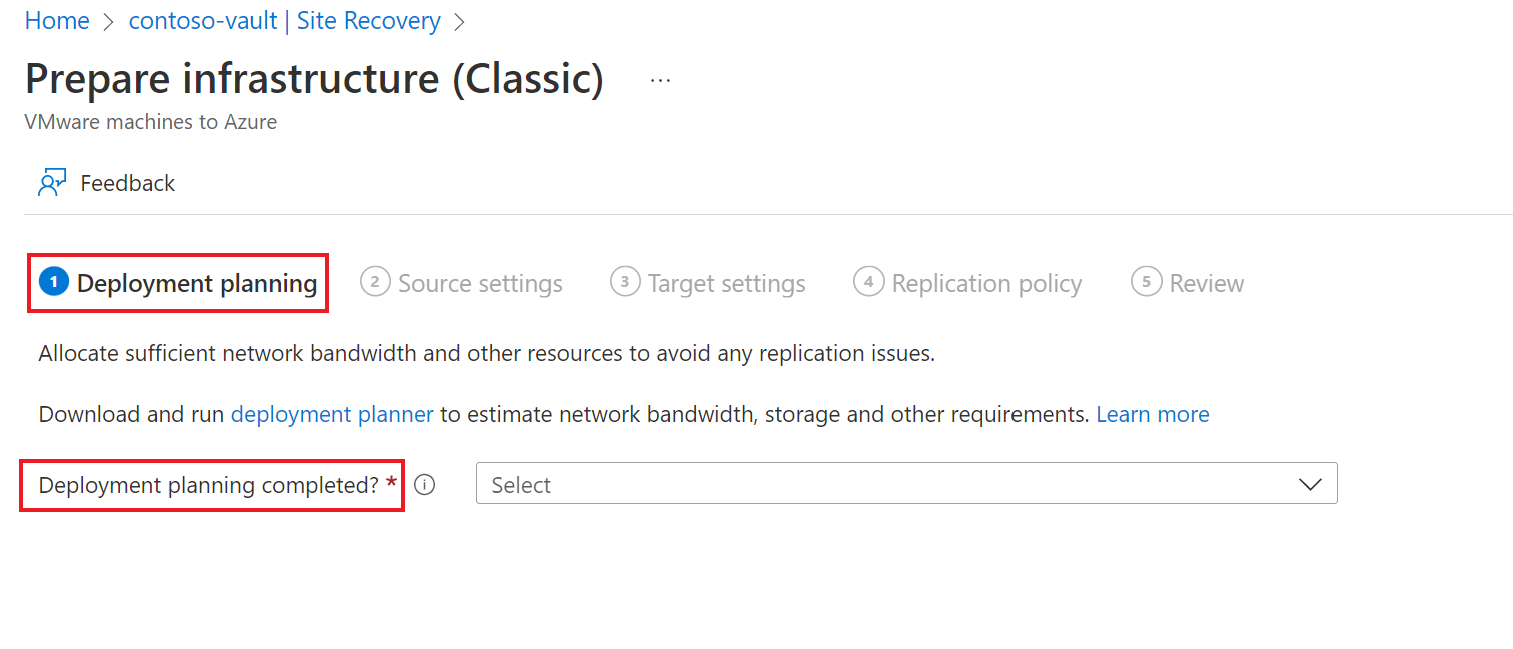Open the Replication policy tab
The width and height of the screenshot is (1513, 649).
tap(986, 284)
